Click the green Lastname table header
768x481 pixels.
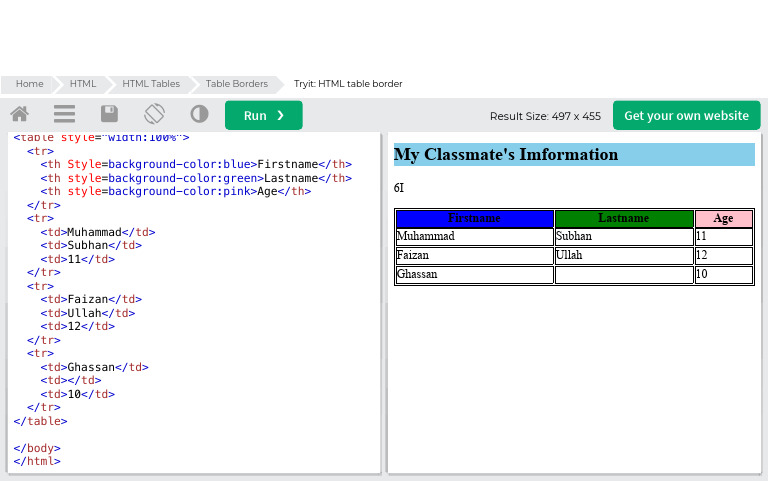point(623,218)
